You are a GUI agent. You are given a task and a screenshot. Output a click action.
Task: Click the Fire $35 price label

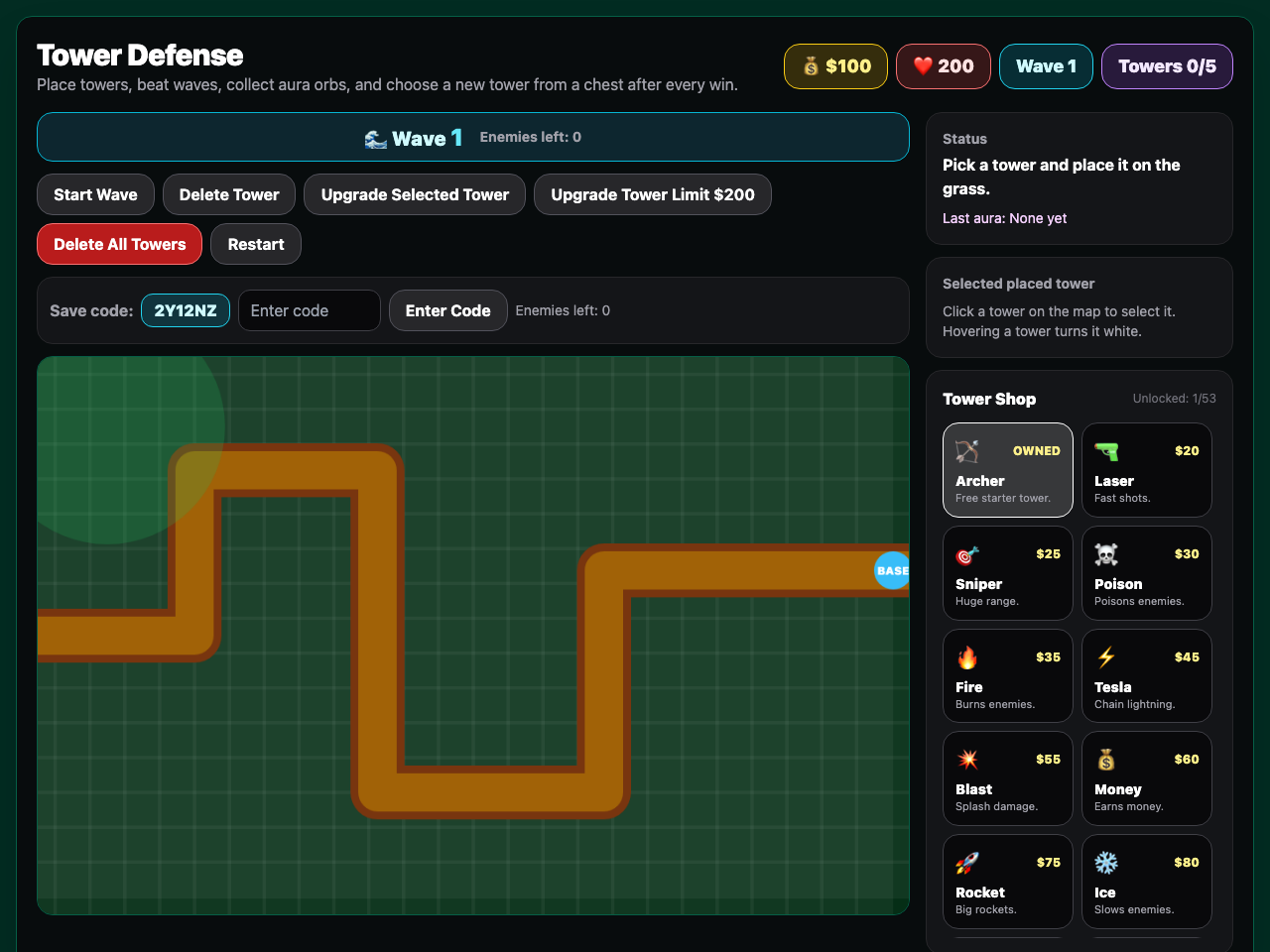click(1048, 656)
